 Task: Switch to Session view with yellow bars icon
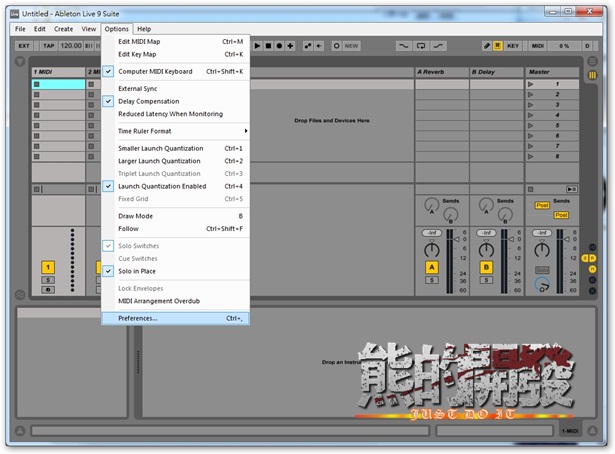pos(592,75)
